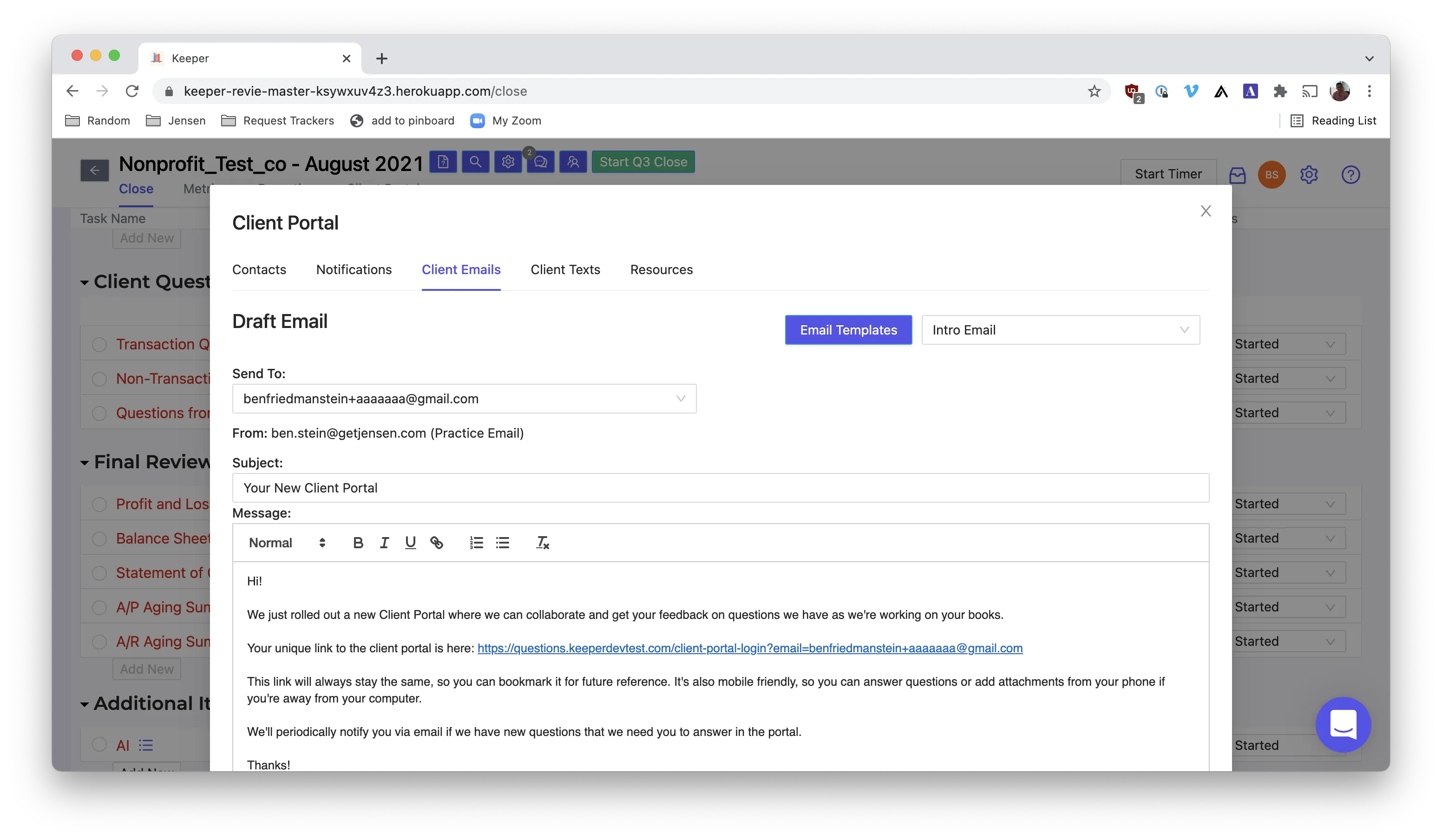This screenshot has width=1442, height=840.
Task: Switch to the Client Texts tab
Action: pyautogui.click(x=565, y=269)
